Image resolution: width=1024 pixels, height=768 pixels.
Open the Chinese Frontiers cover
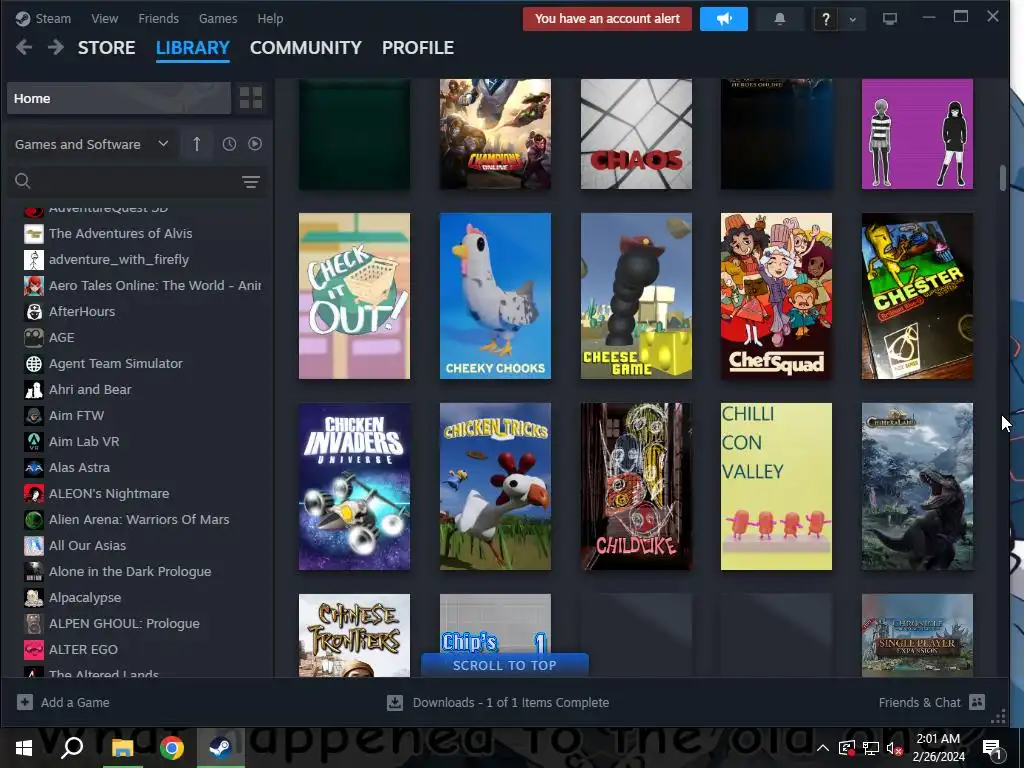(x=355, y=635)
